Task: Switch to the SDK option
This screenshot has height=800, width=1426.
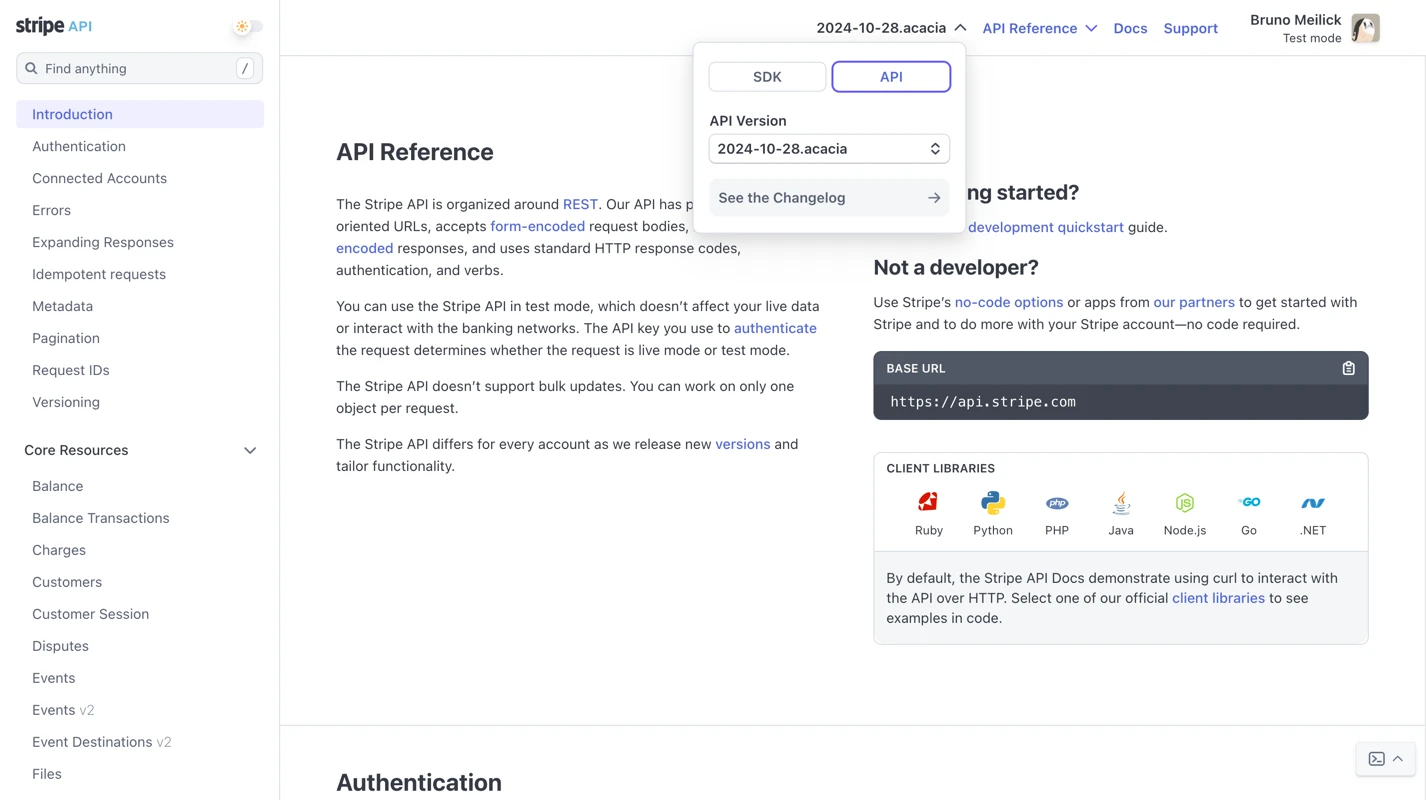Action: [767, 77]
